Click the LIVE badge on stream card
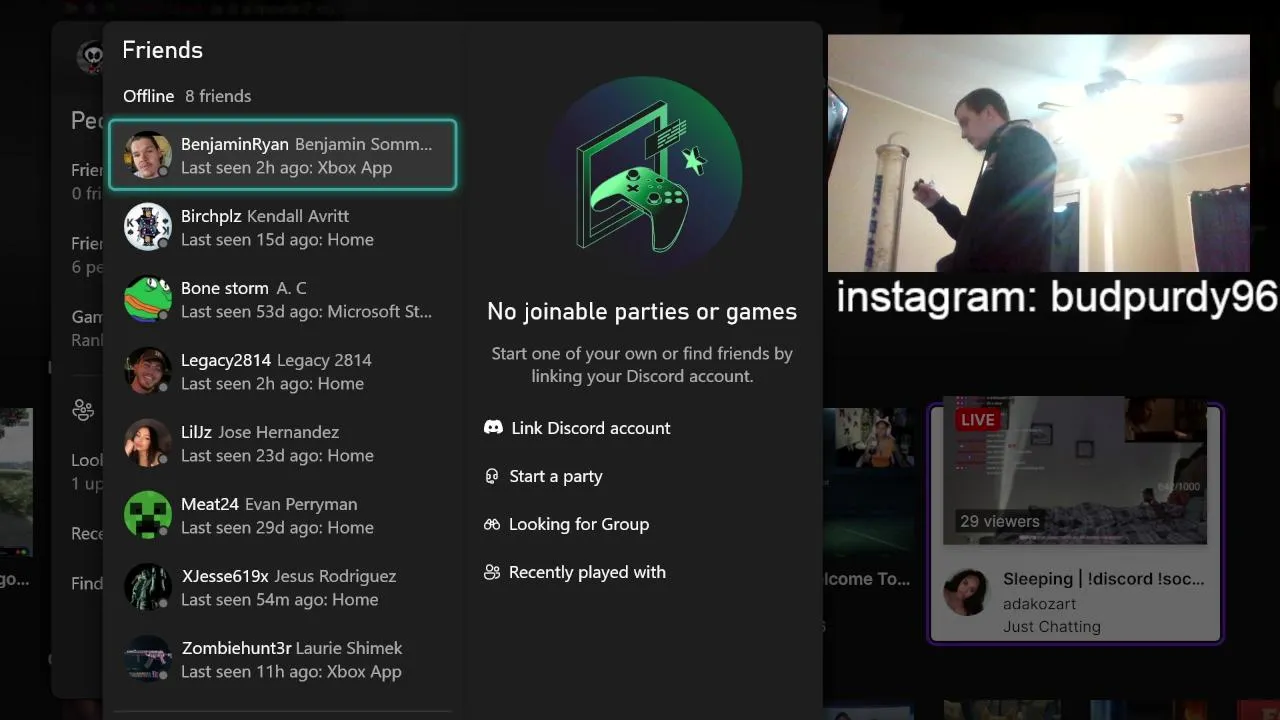This screenshot has height=720, width=1280. [977, 419]
